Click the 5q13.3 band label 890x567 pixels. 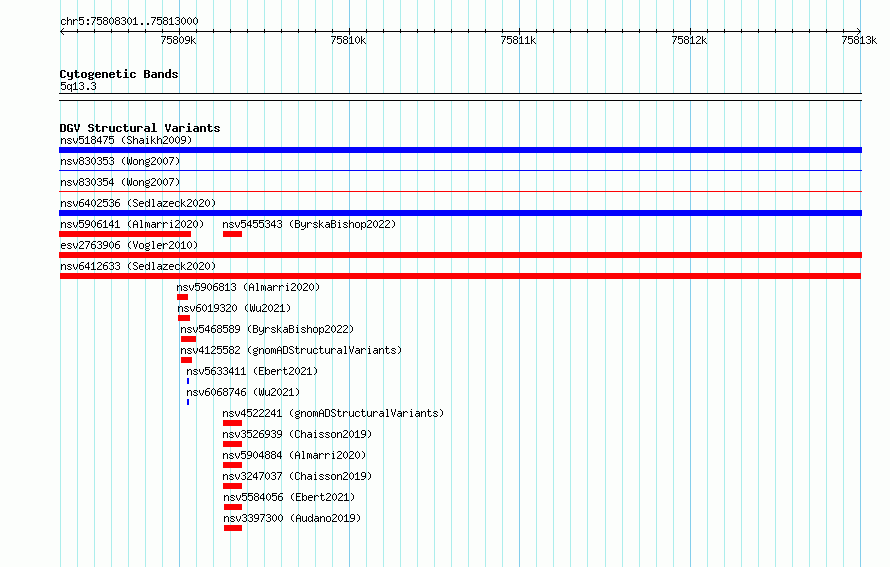[x=78, y=86]
